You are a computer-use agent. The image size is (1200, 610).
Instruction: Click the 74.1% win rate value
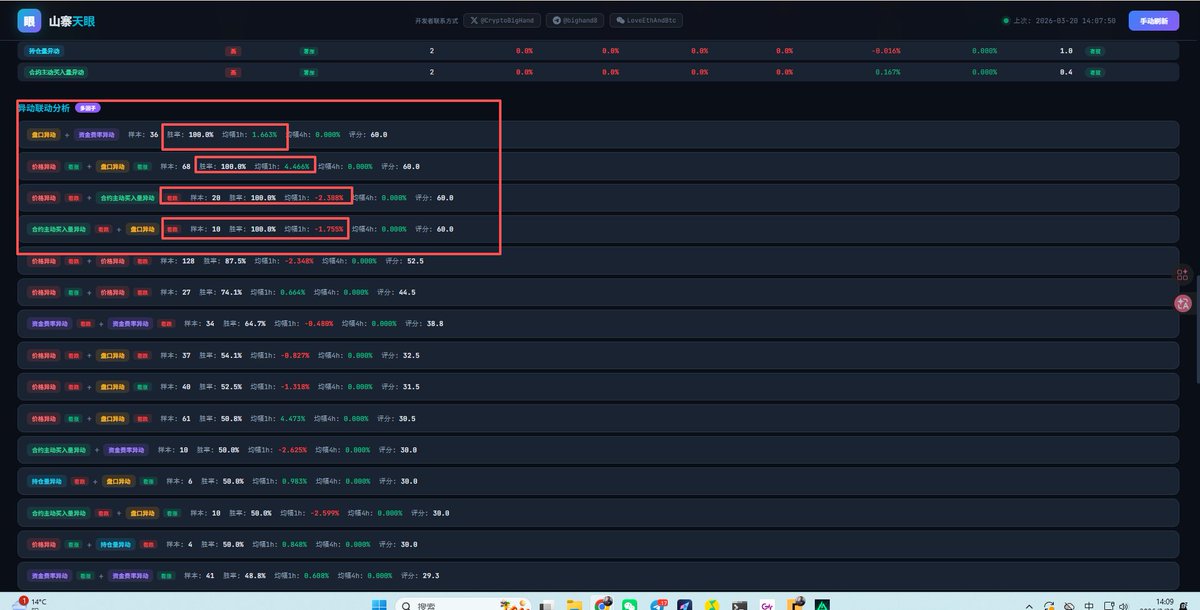click(231, 292)
